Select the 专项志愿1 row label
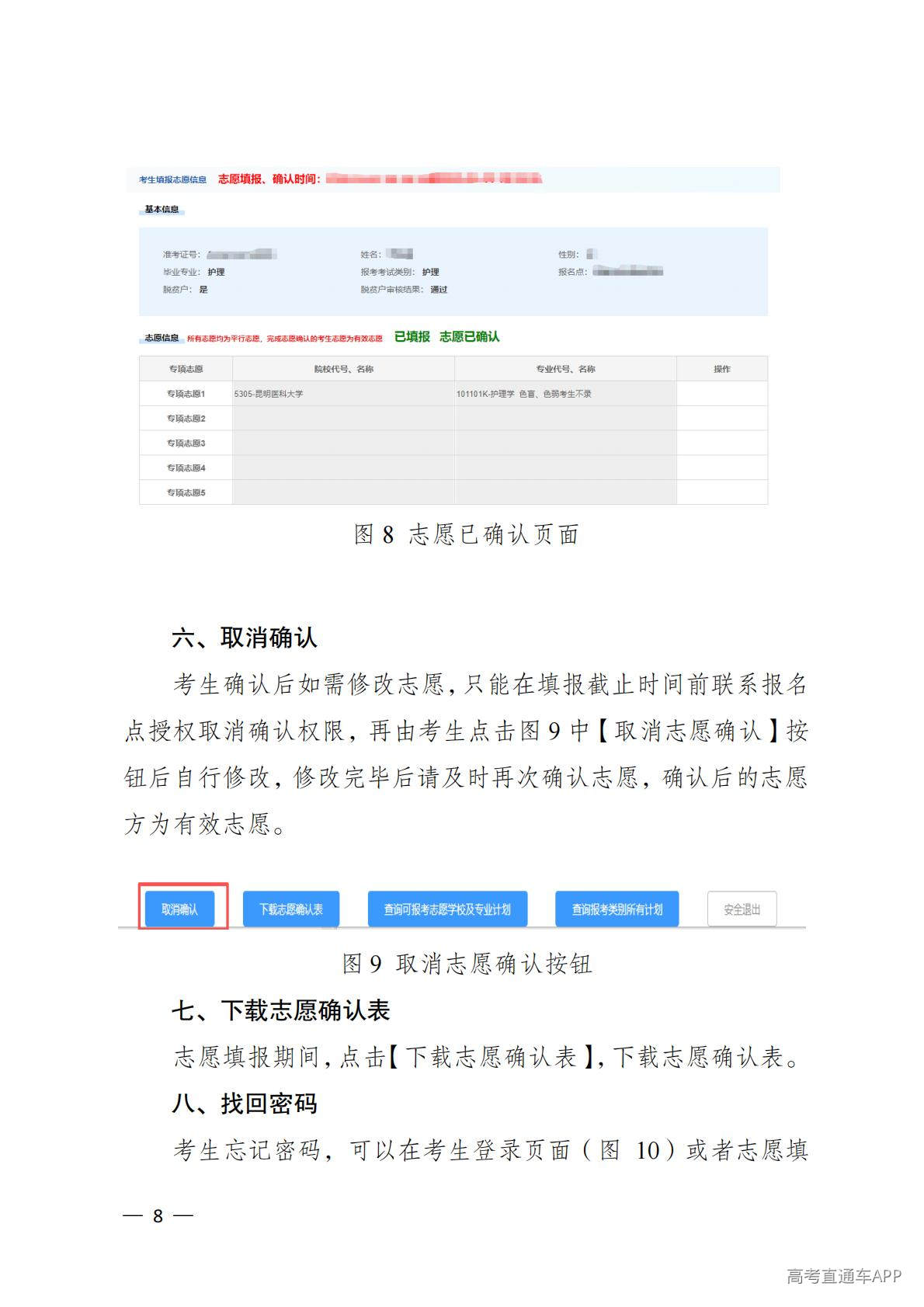This screenshot has width=924, height=1307. [186, 394]
